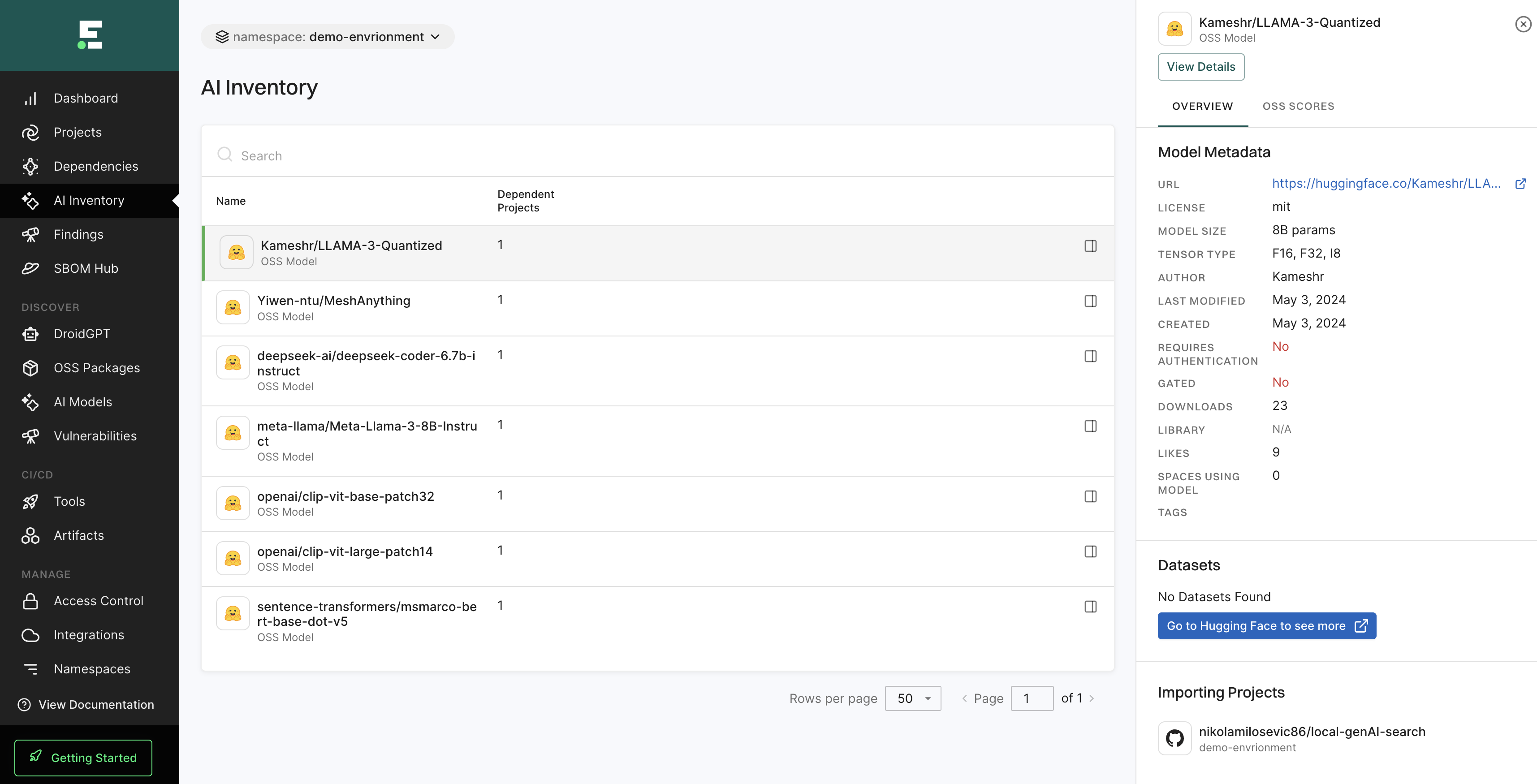Click the Projects spiral icon

[x=30, y=133]
